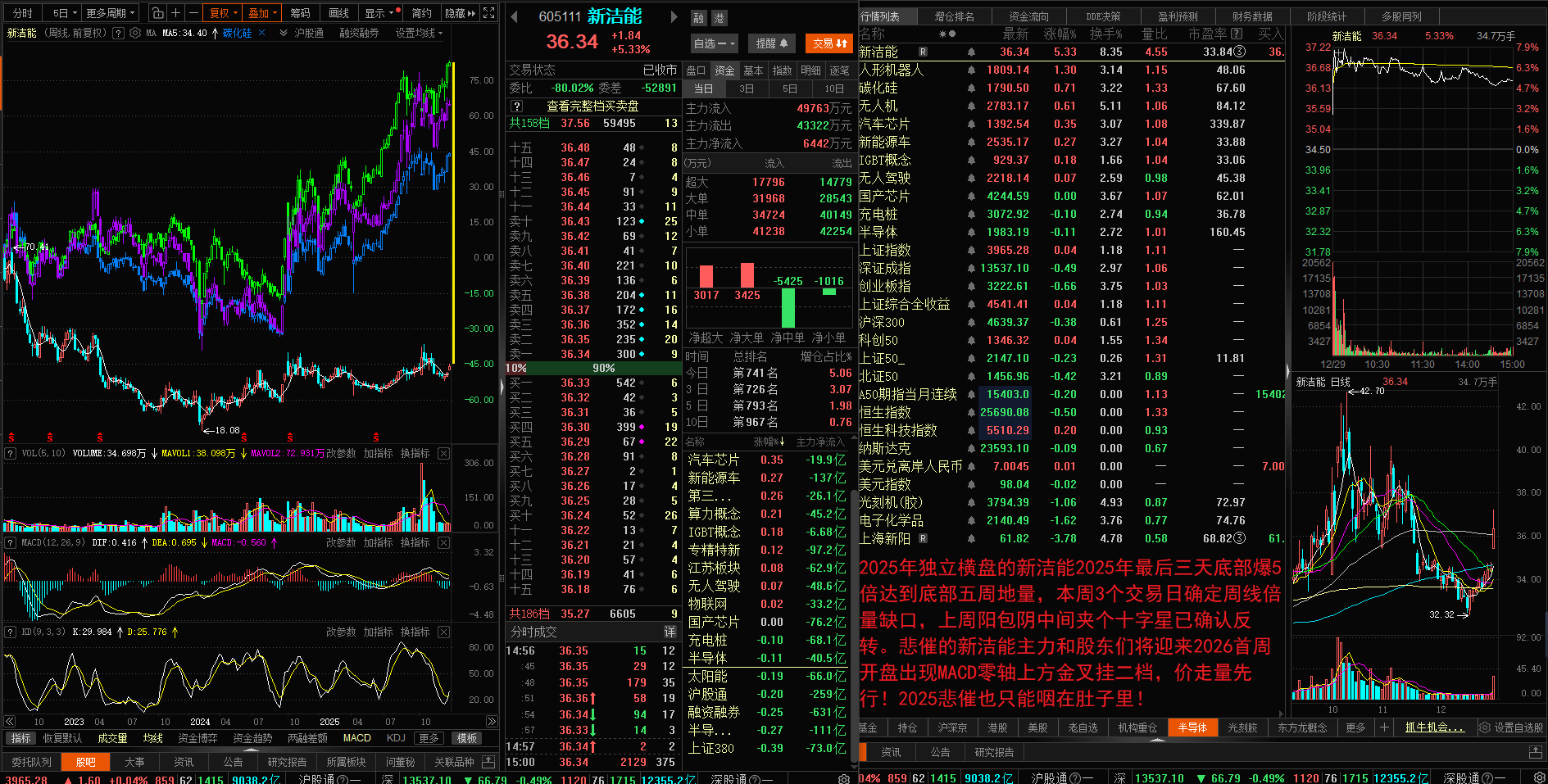This screenshot has height=784, width=1548.
Task: Toggle 成交量 indicator
Action: pyautogui.click(x=112, y=738)
